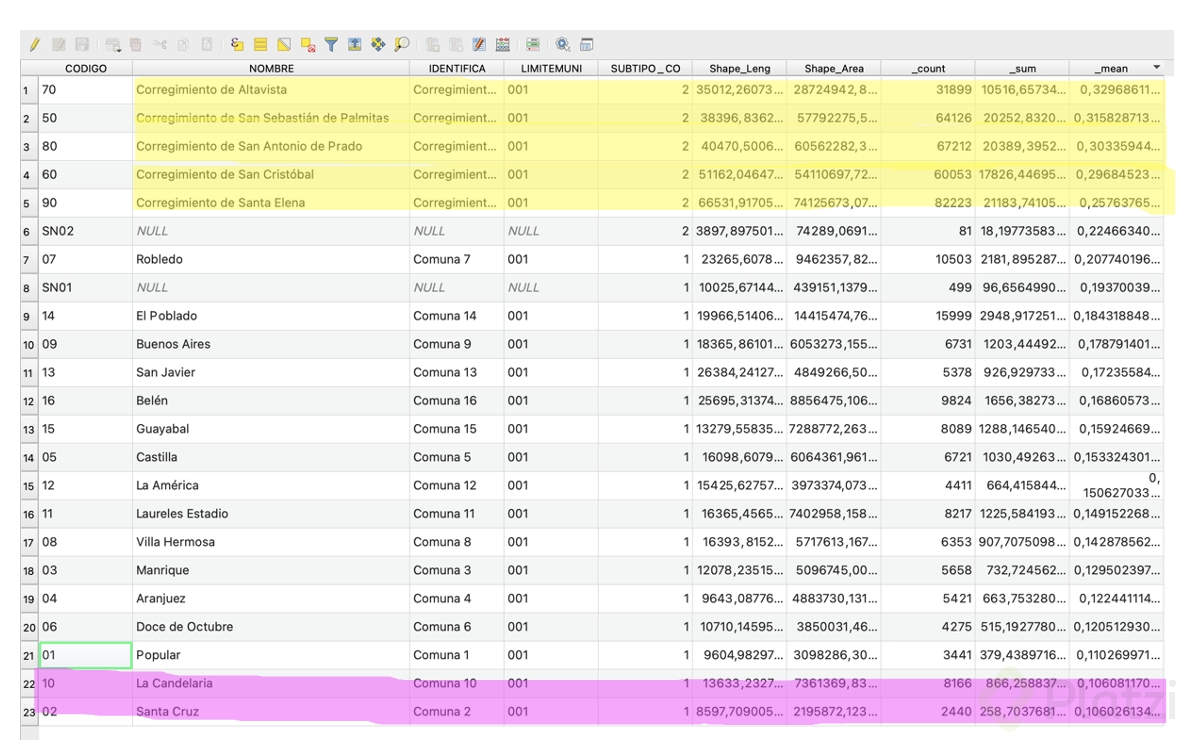The height and width of the screenshot is (740, 1188).
Task: Click the Select all features icon
Action: click(260, 45)
